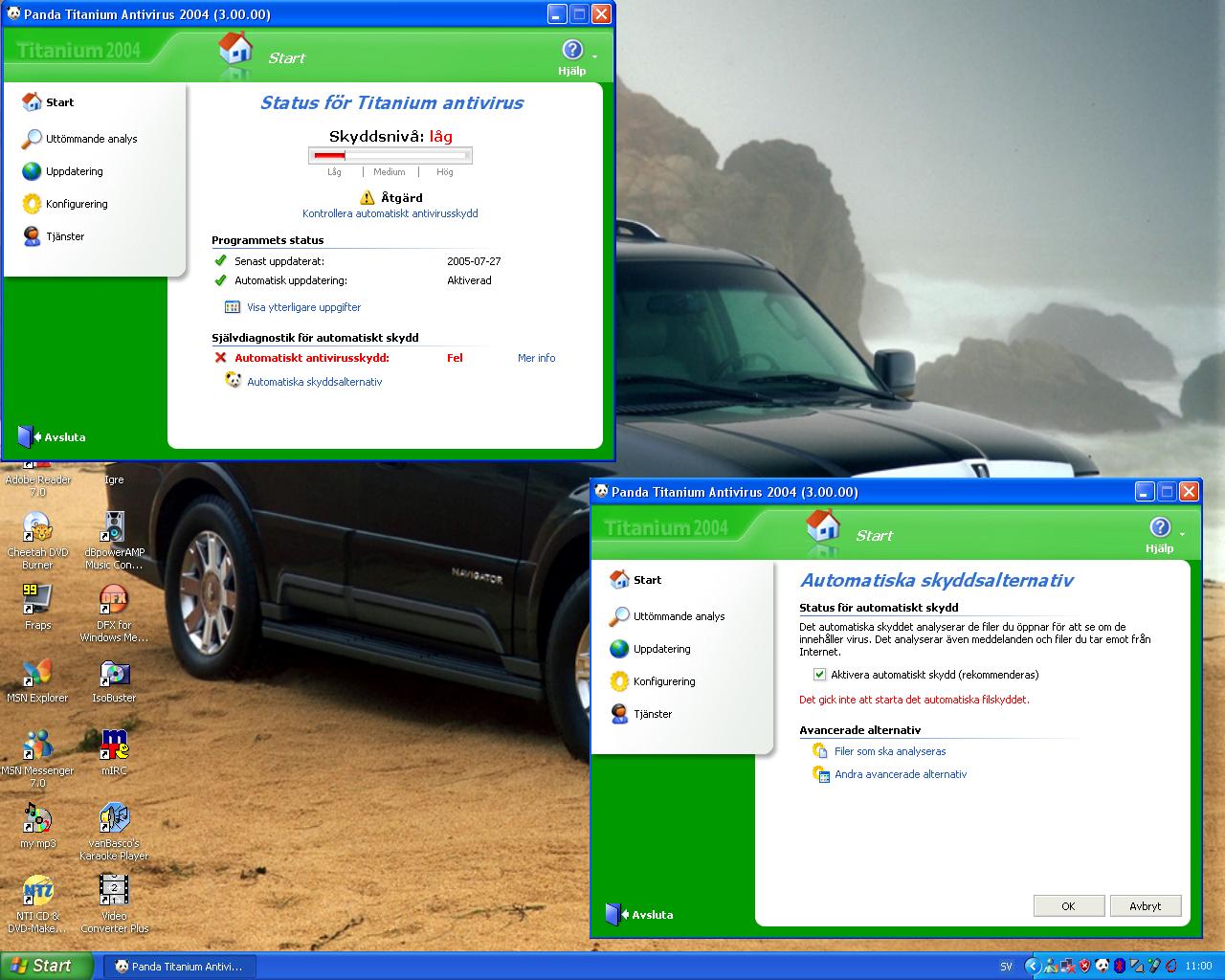Open Uttömmande analys in the Status window
Screen dimensions: 1225x980
(80, 139)
